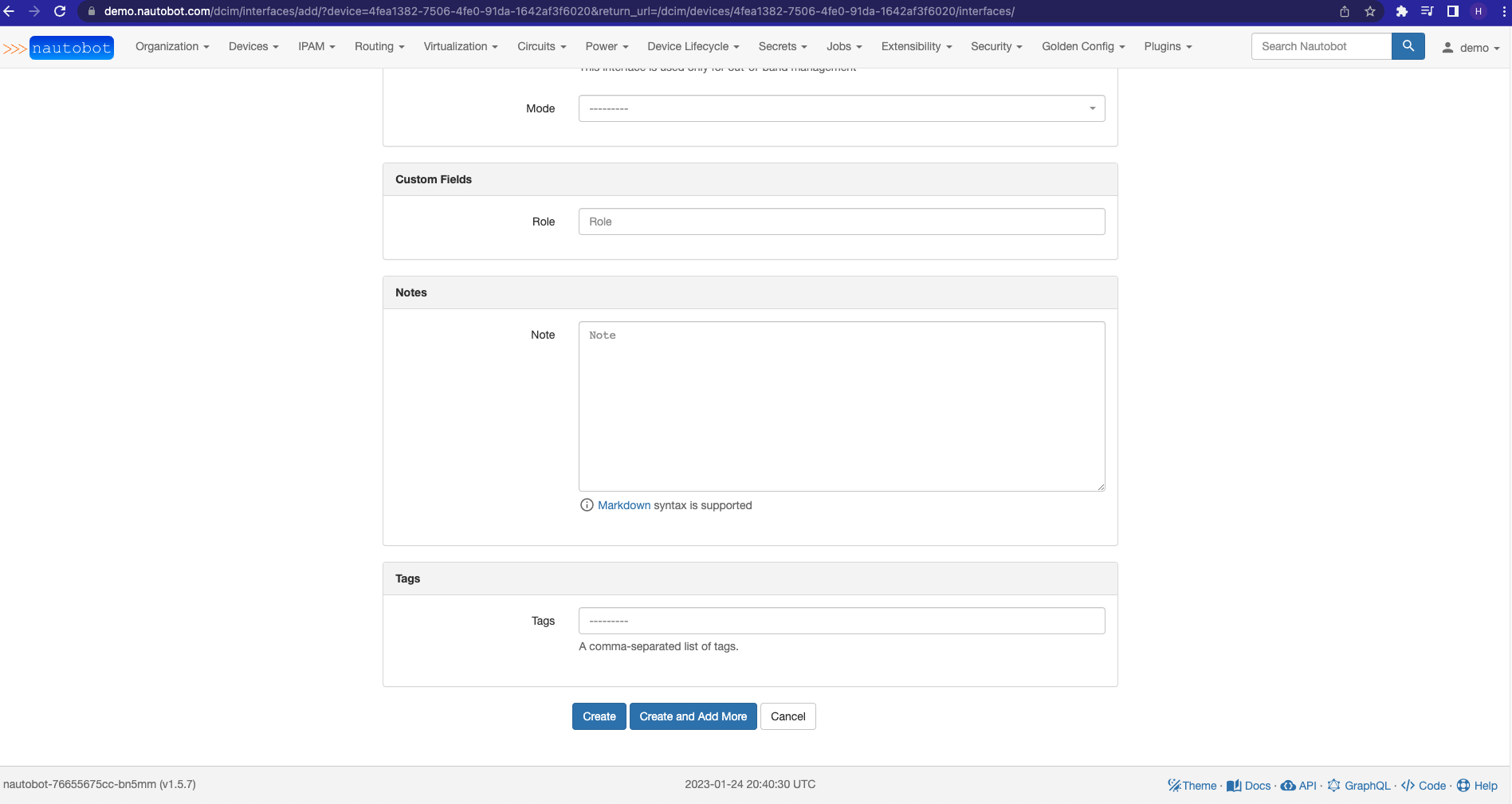Click the Markdown info icon under Note

click(x=587, y=504)
